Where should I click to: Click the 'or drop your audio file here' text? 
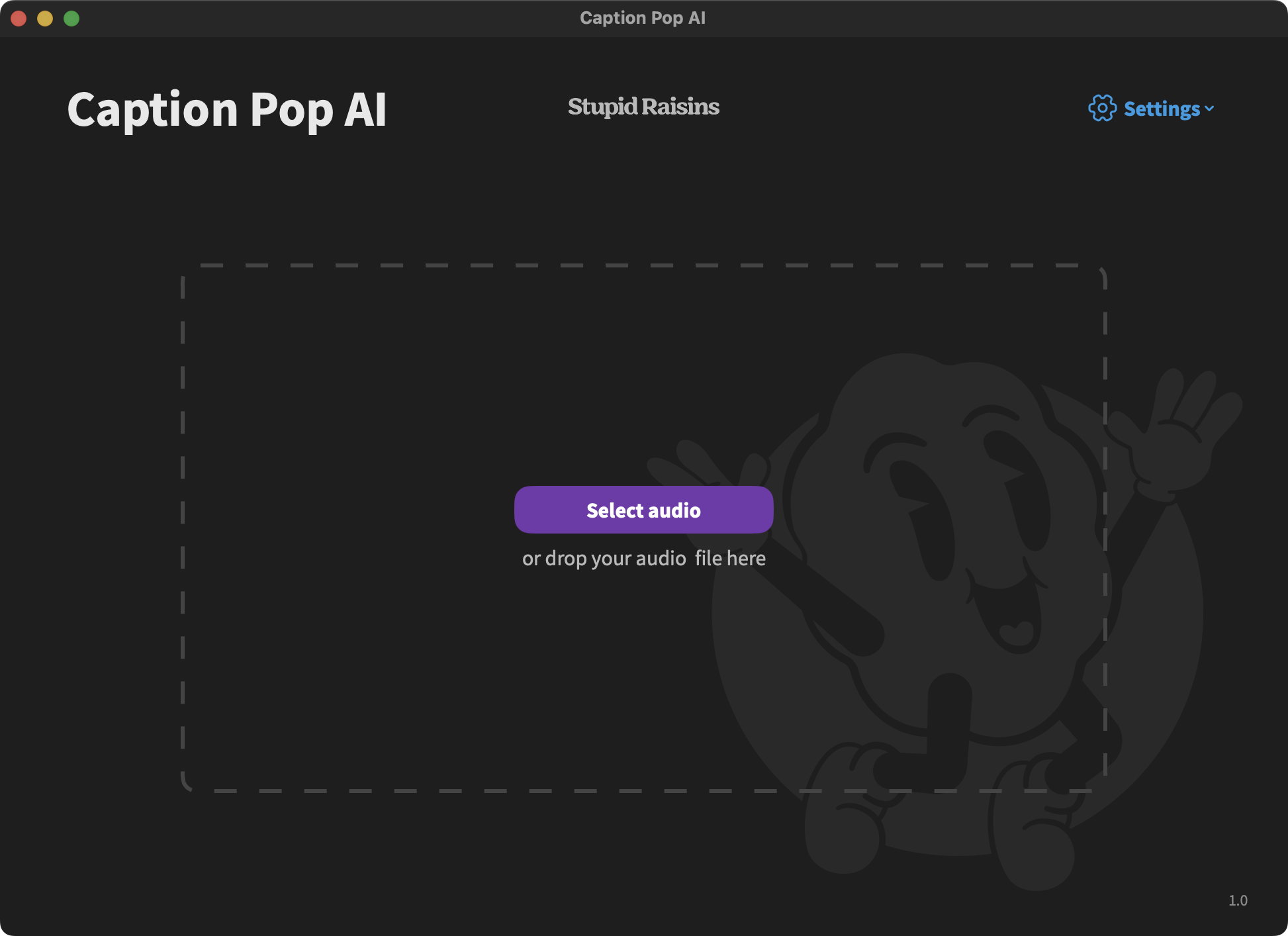pos(643,558)
